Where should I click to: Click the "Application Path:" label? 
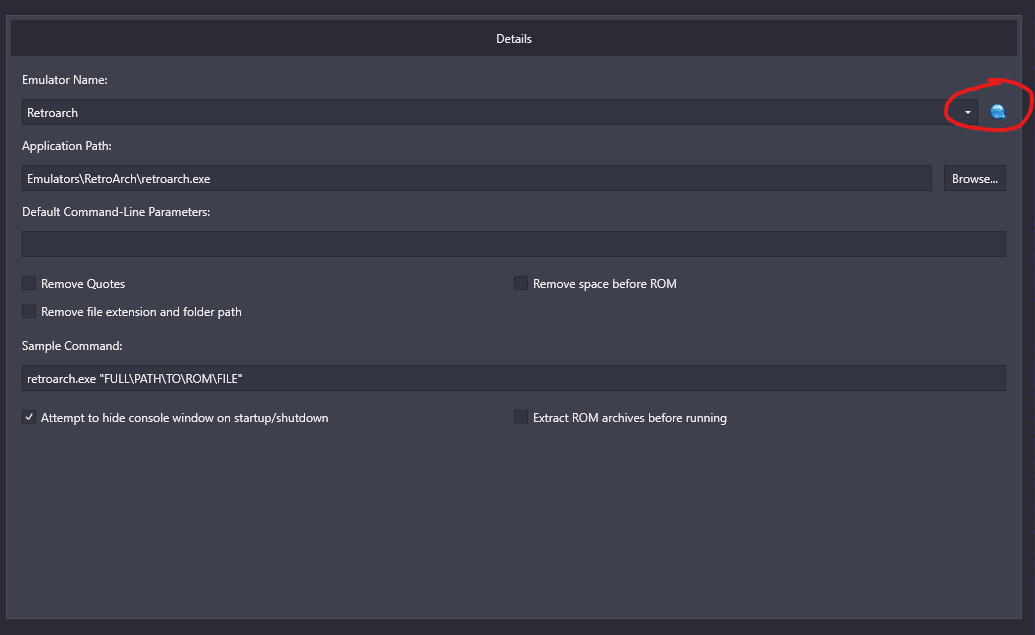tap(67, 146)
